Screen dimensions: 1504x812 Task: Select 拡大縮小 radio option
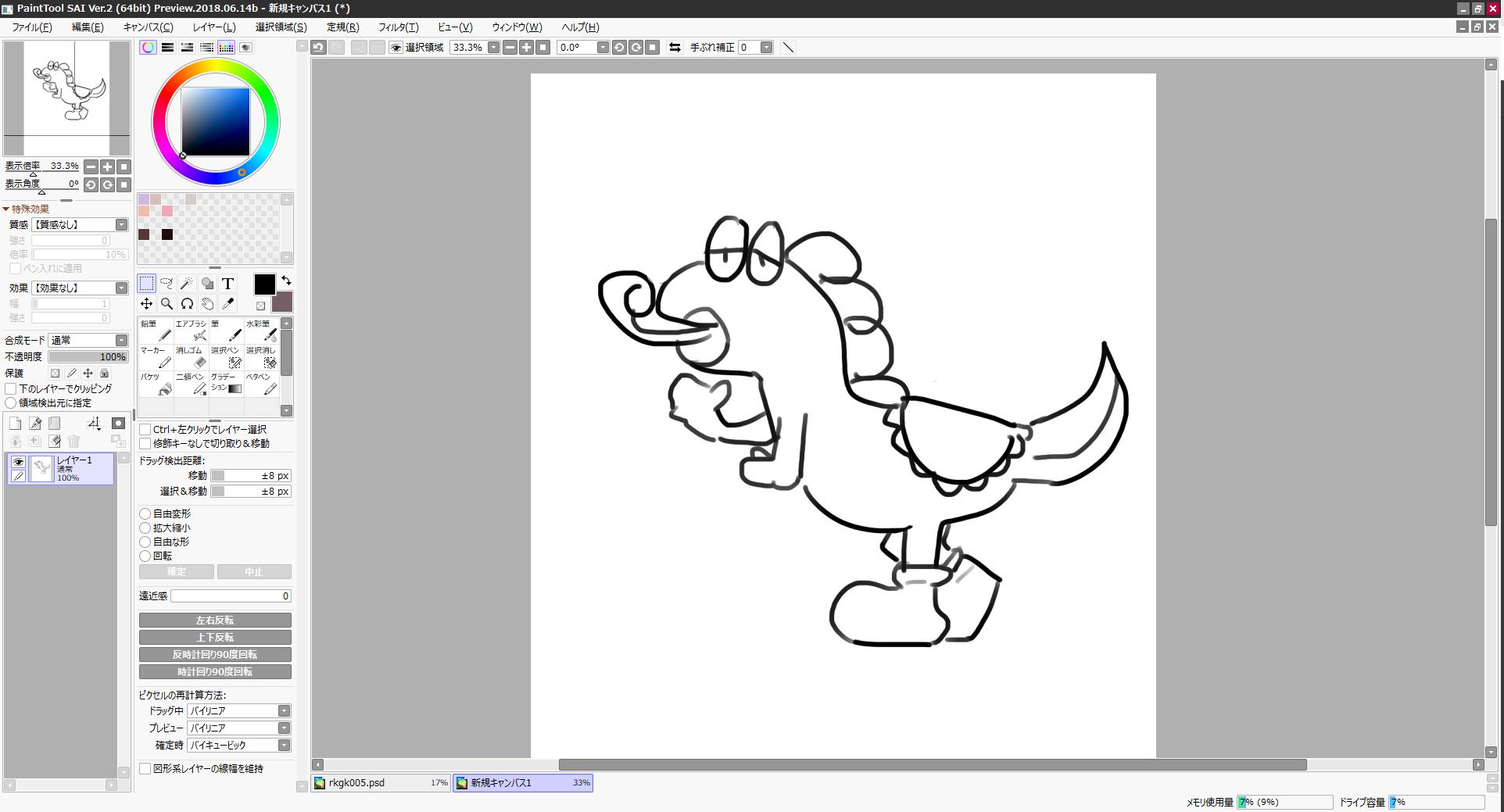pyautogui.click(x=145, y=528)
